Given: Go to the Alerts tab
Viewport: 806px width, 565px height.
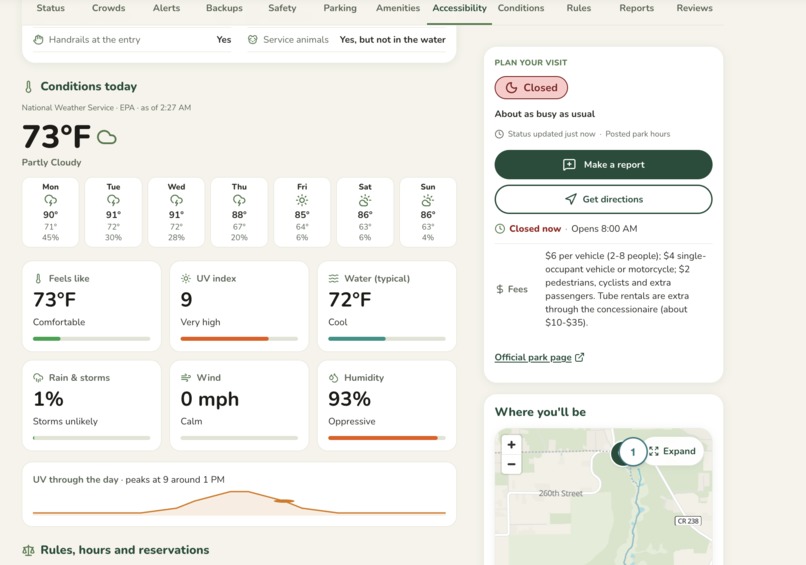Looking at the screenshot, I should [167, 8].
